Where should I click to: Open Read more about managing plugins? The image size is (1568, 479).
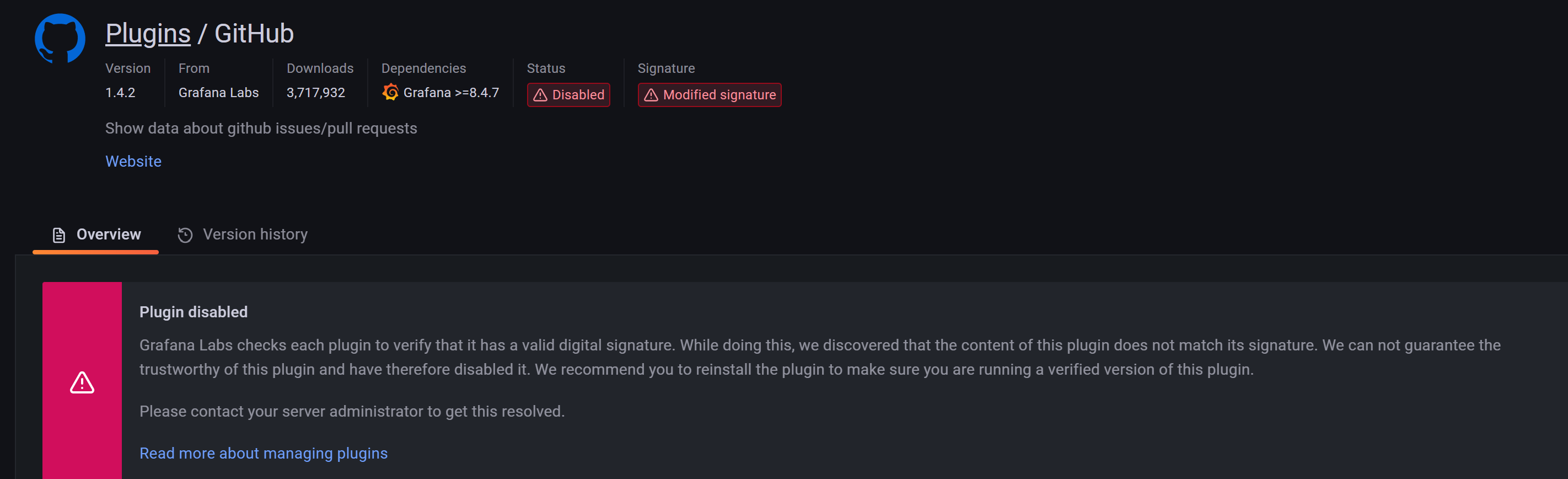263,454
